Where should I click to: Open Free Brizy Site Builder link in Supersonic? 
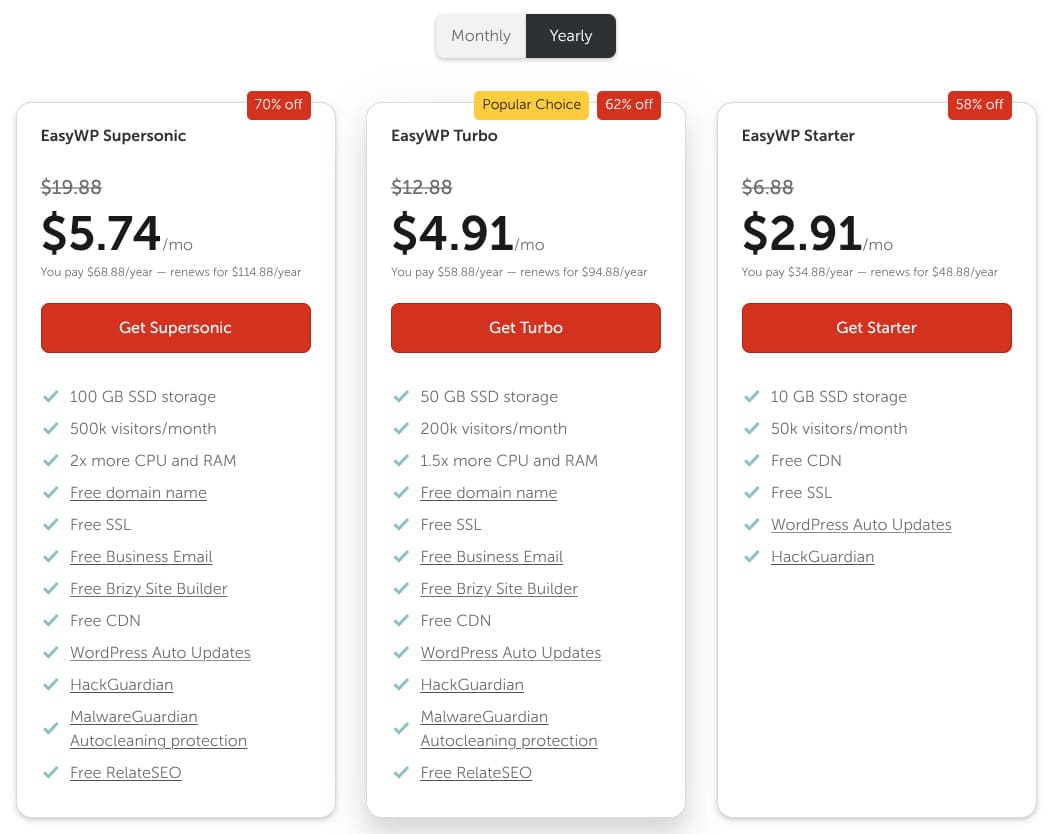point(148,589)
